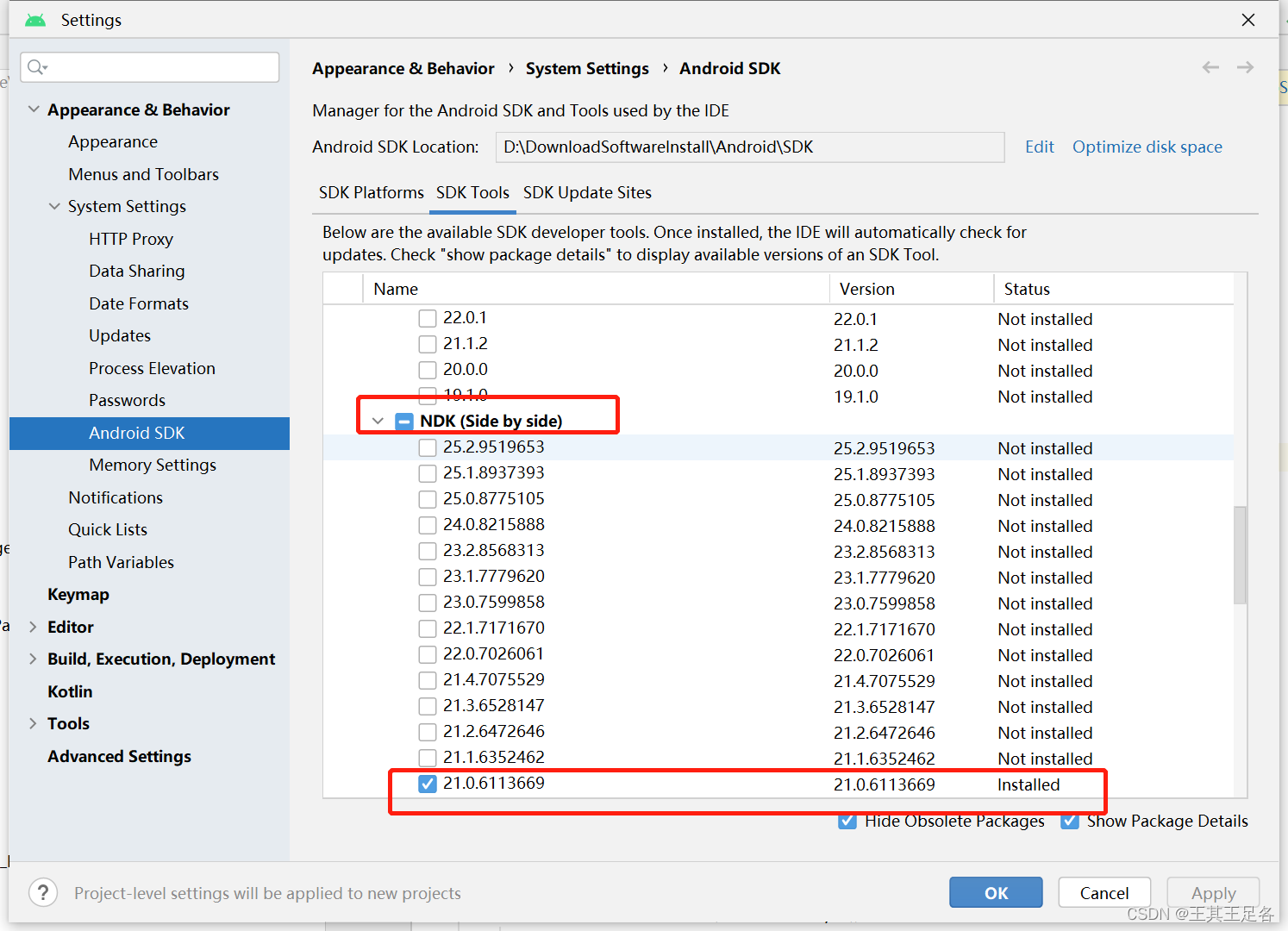Viewport: 1288px width, 931px height.
Task: Click Installed status of 21.0.6113669
Action: [x=1029, y=784]
